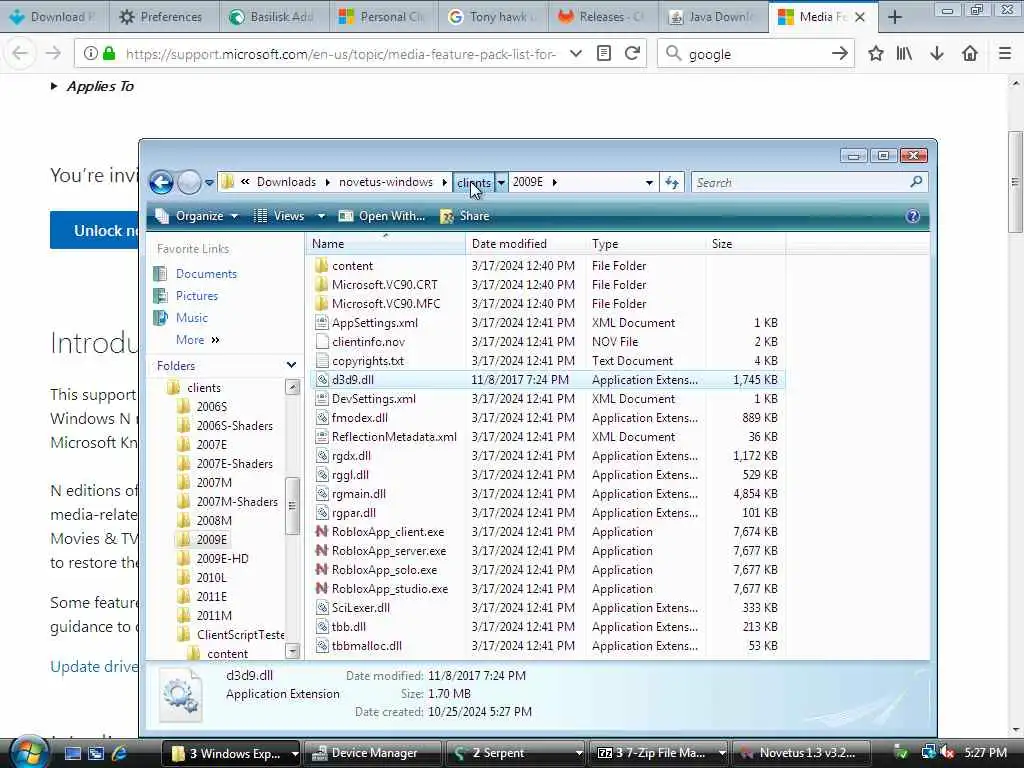Toggle reader view icon in browser address bar

604,54
